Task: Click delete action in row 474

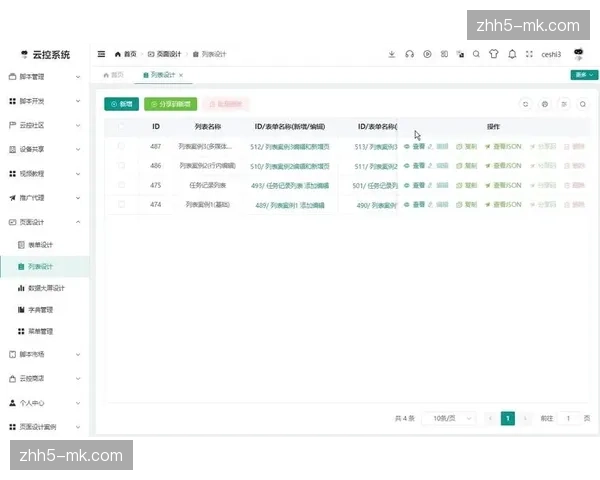Action: [574, 205]
